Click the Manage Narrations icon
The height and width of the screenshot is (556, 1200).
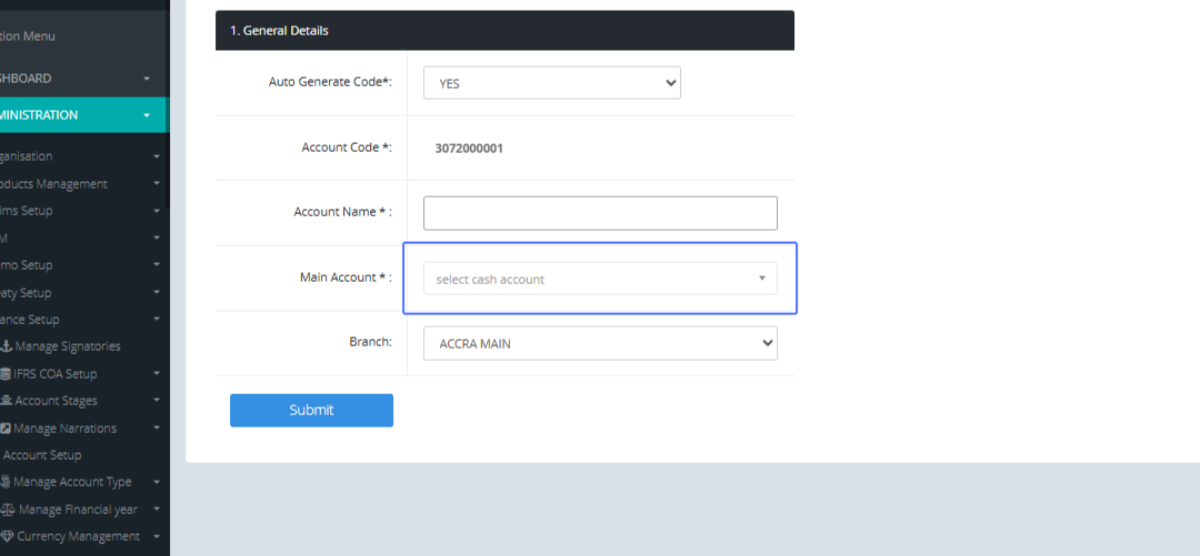point(5,429)
